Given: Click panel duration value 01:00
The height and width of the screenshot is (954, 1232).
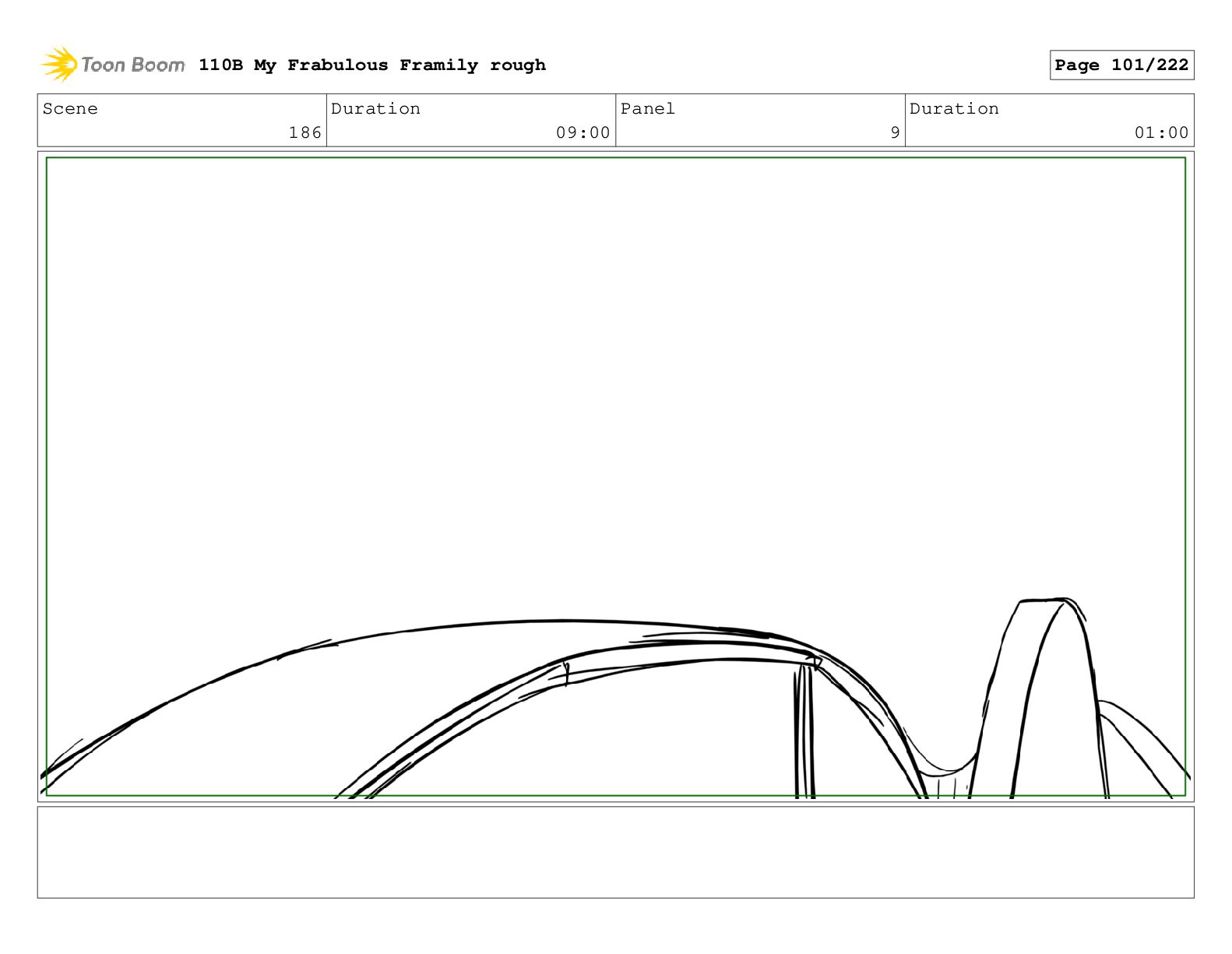Looking at the screenshot, I should tap(1162, 133).
